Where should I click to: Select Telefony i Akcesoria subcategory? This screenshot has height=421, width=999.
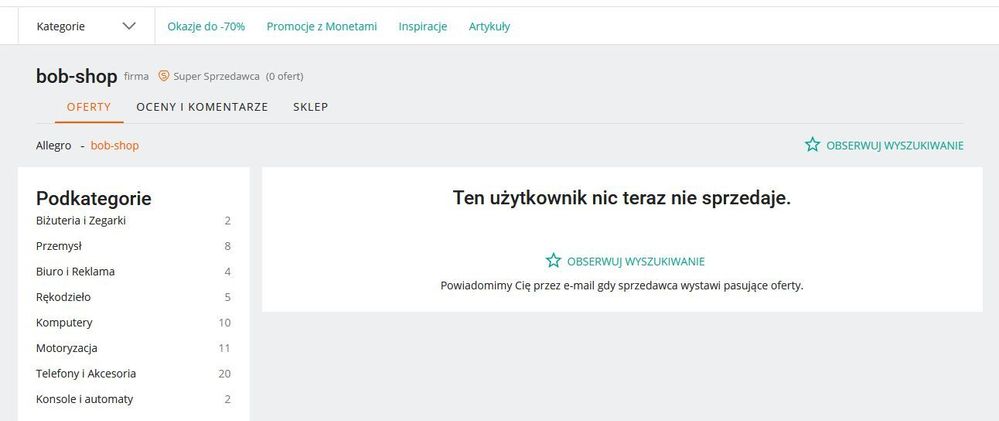86,374
